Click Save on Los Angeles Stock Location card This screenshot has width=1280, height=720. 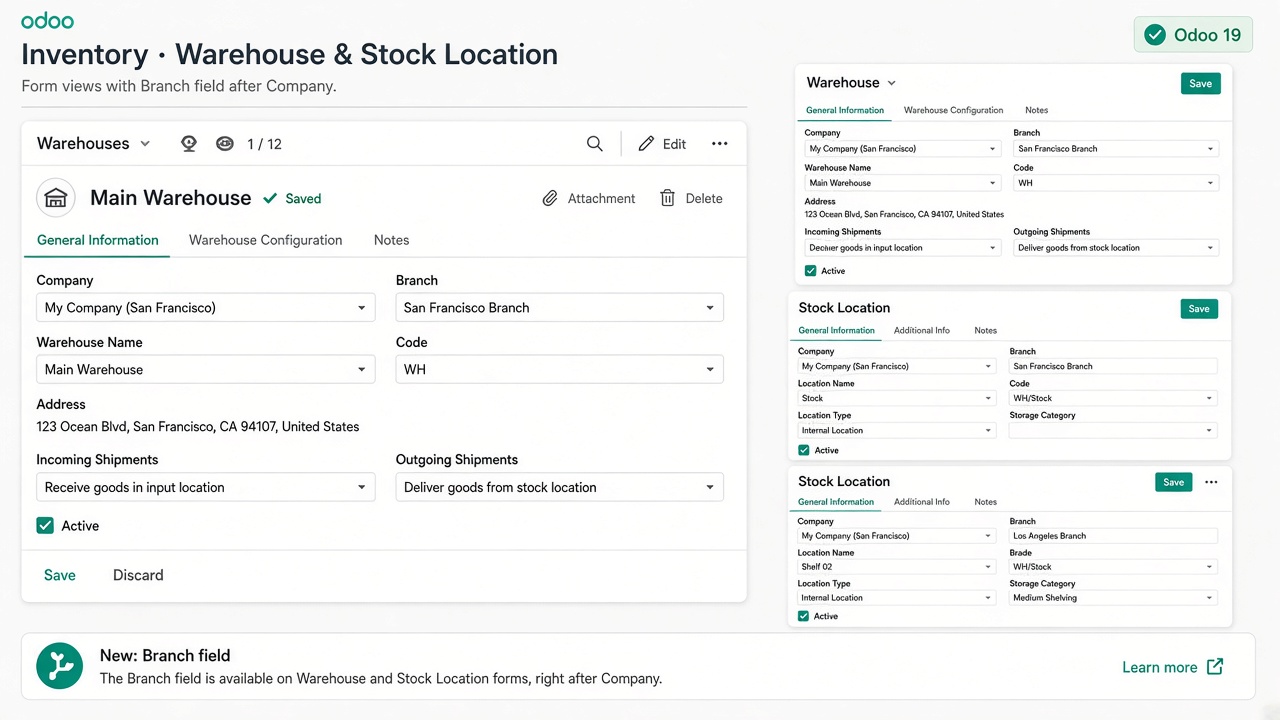coord(1174,482)
